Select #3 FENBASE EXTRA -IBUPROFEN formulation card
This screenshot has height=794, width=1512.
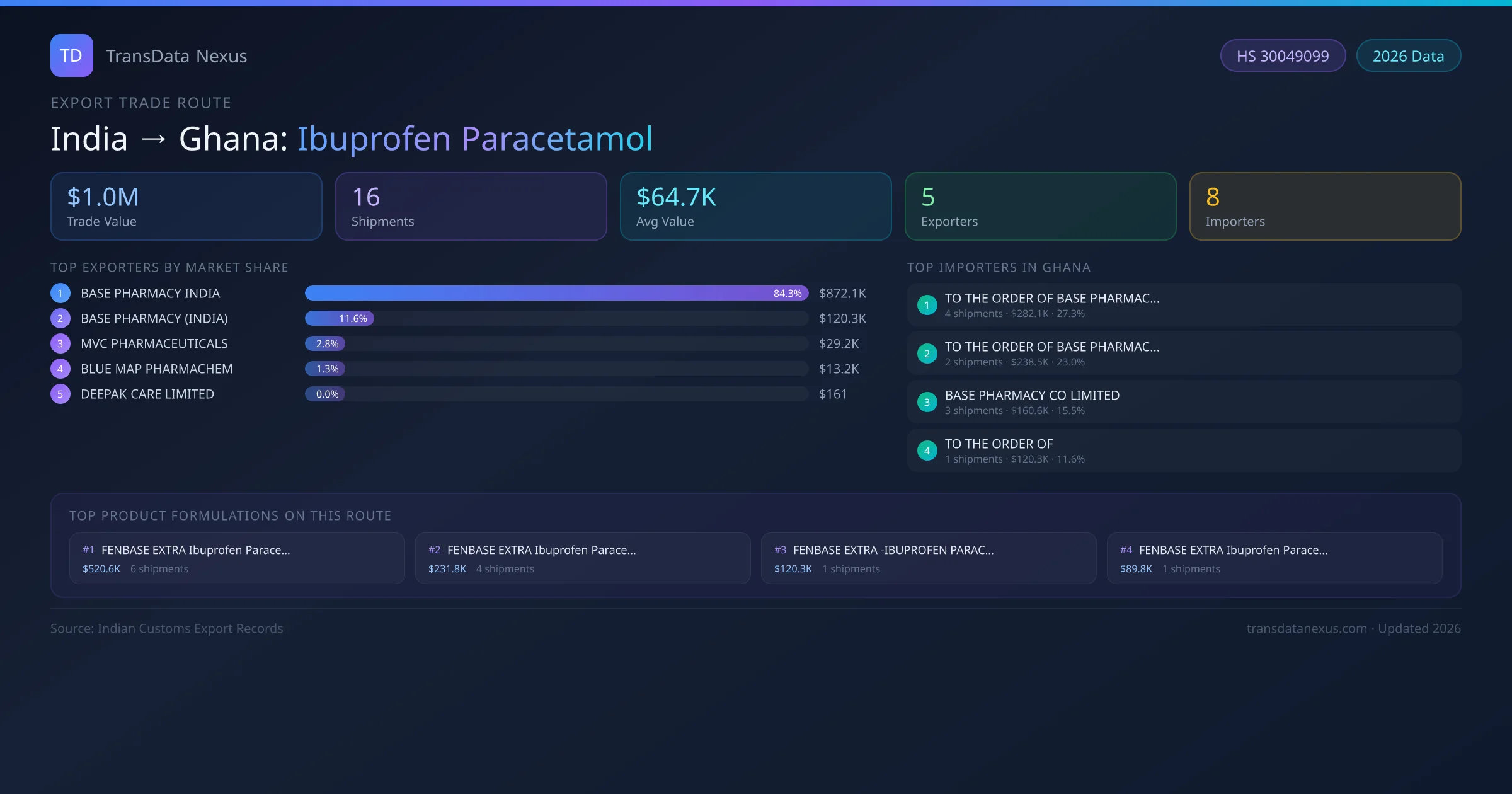coord(928,558)
